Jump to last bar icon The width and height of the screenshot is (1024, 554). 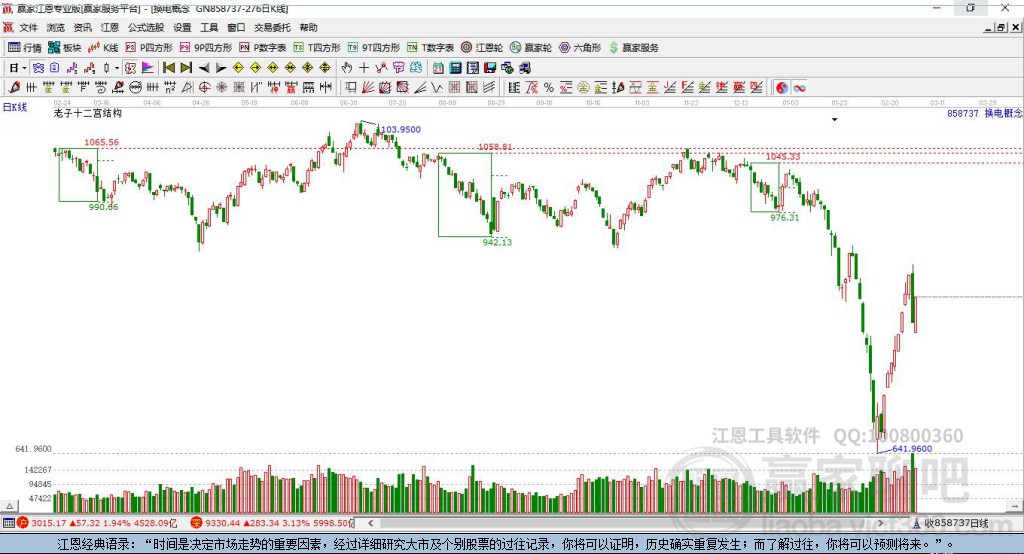point(186,68)
